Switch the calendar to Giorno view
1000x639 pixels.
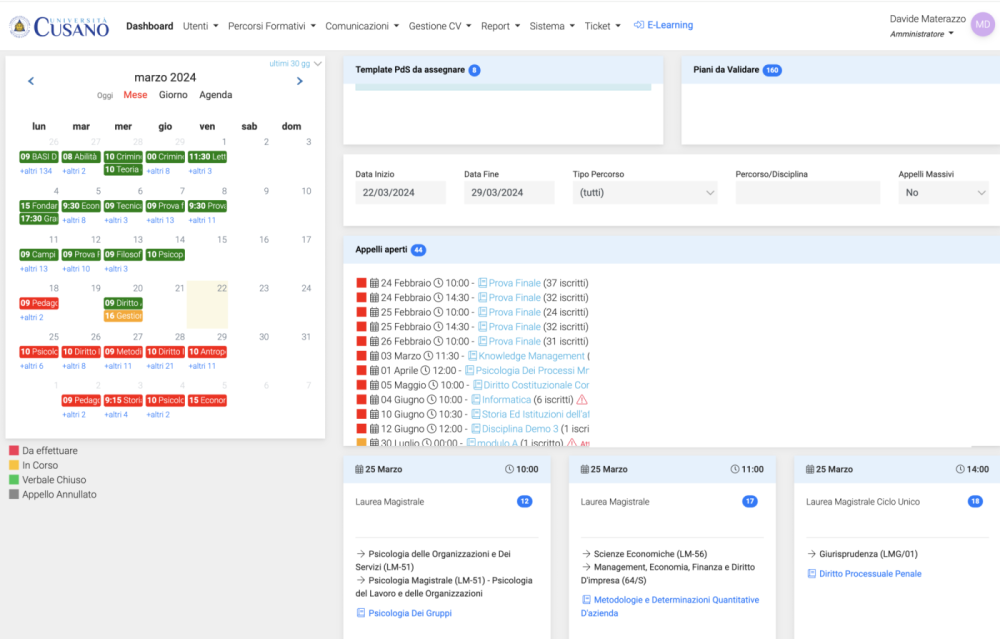[x=173, y=95]
